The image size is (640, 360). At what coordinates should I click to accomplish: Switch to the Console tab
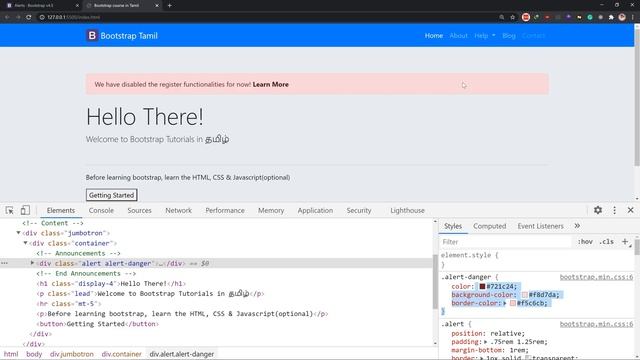point(101,210)
